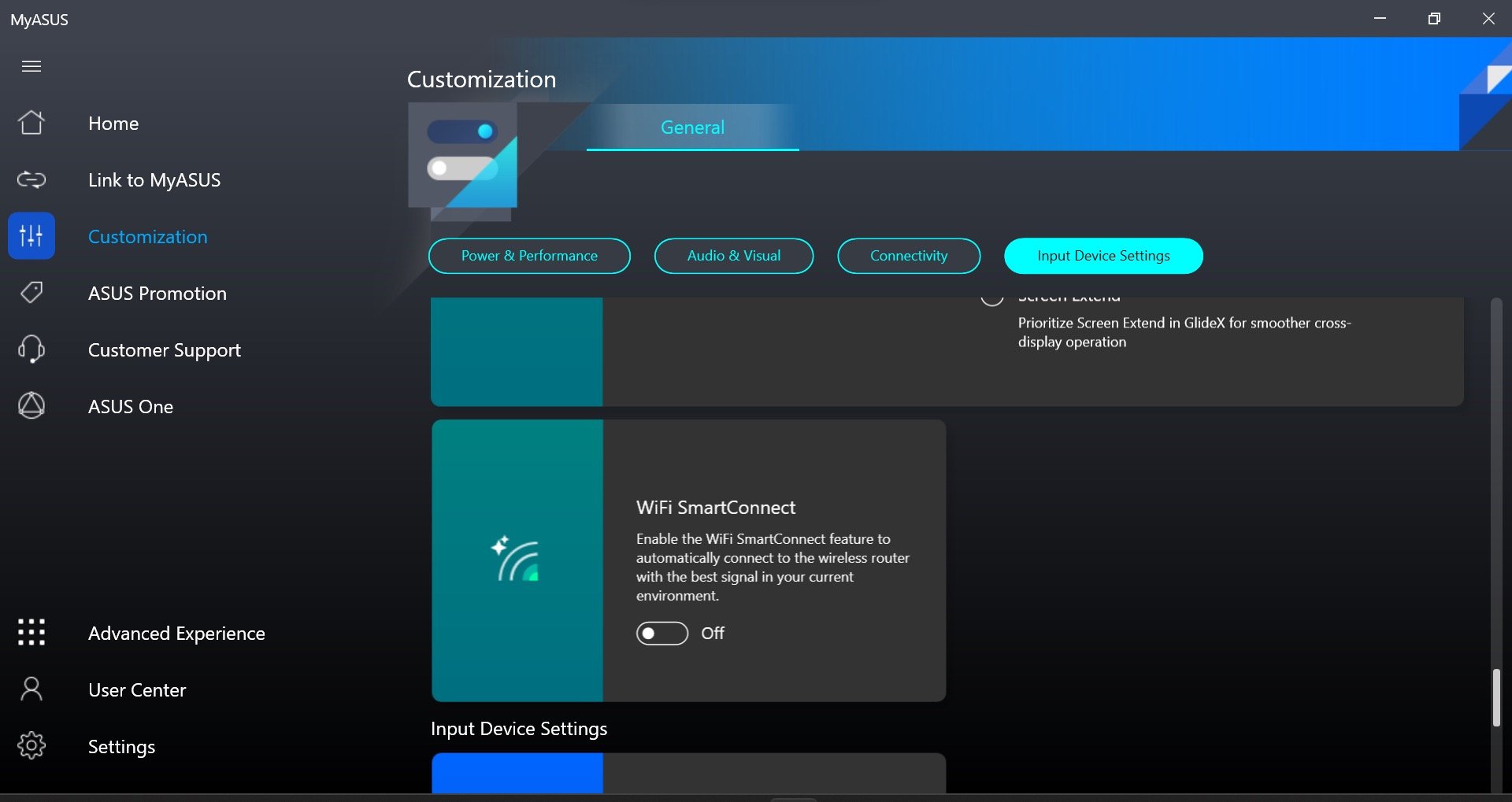Screen dimensions: 1512x802
Task: Click the Customization toggle illustration
Action: pyautogui.click(x=463, y=162)
